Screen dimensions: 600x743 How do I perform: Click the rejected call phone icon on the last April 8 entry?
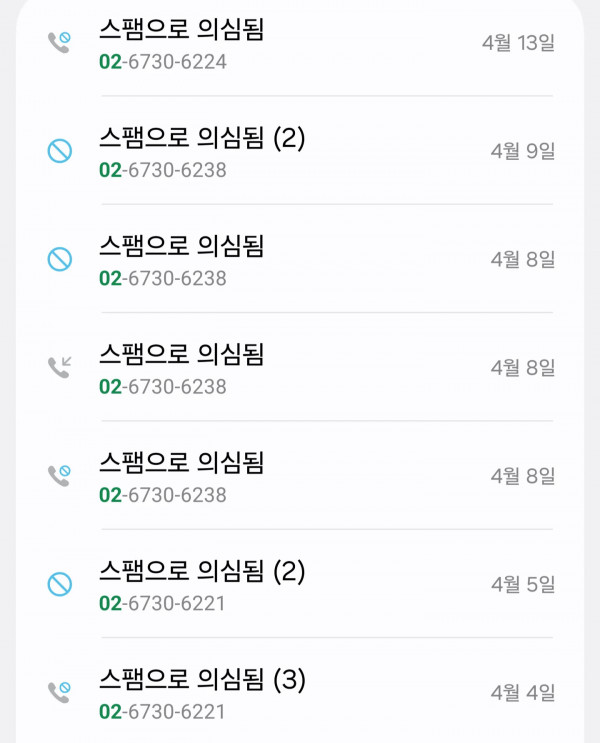60,476
